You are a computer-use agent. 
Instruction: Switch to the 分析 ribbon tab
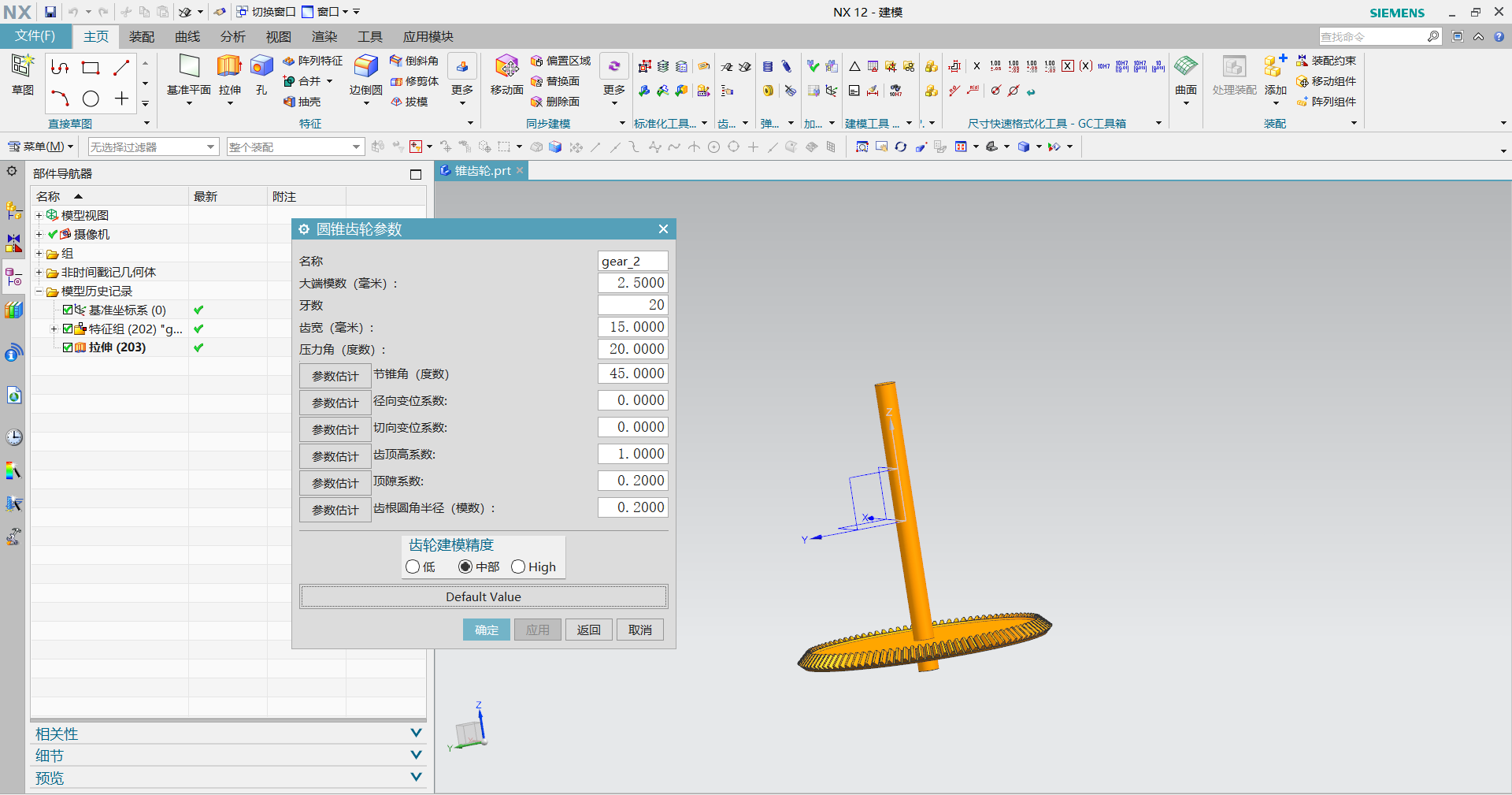tap(233, 36)
